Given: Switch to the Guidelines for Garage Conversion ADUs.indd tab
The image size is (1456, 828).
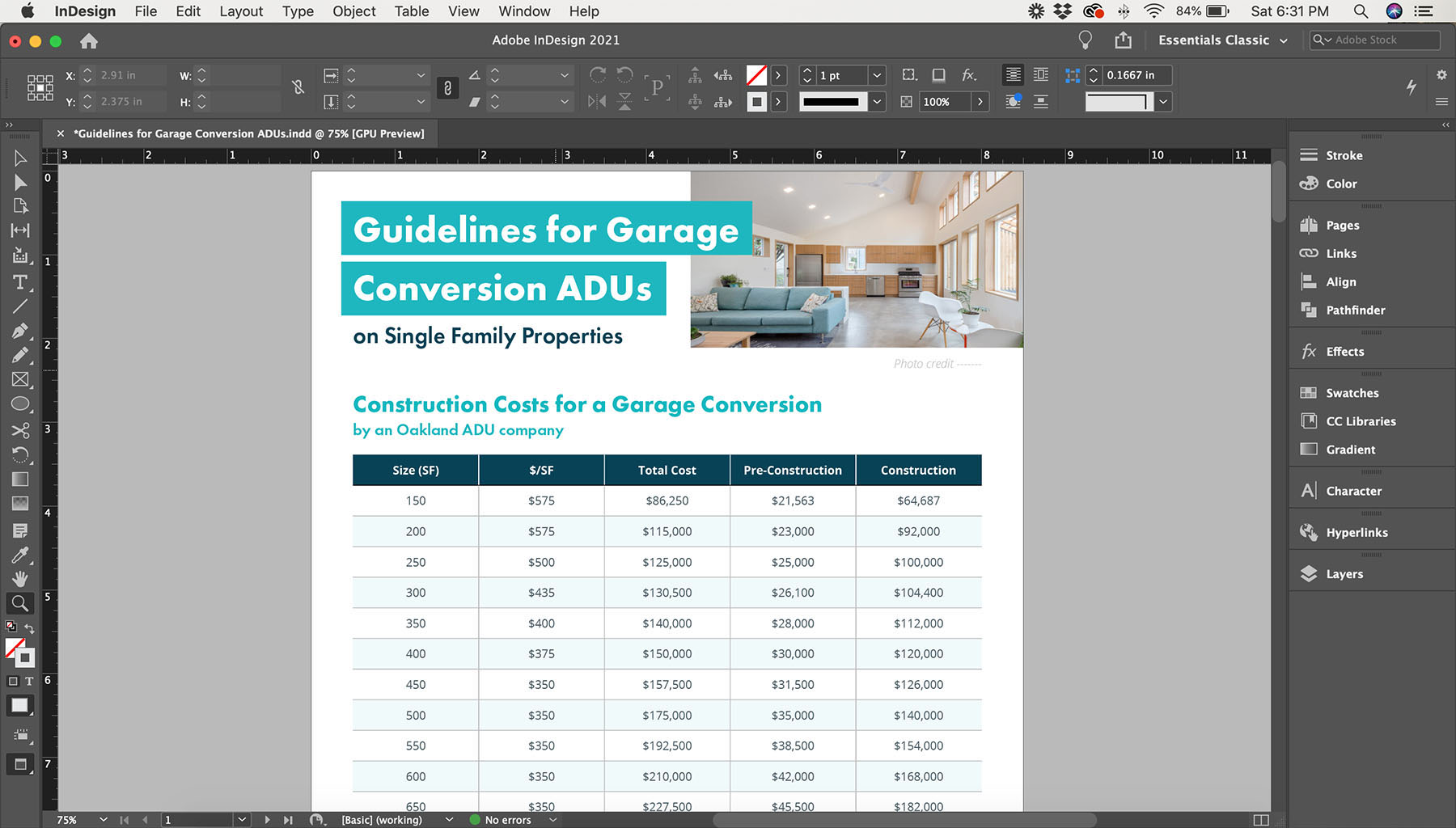Looking at the screenshot, I should click(249, 133).
